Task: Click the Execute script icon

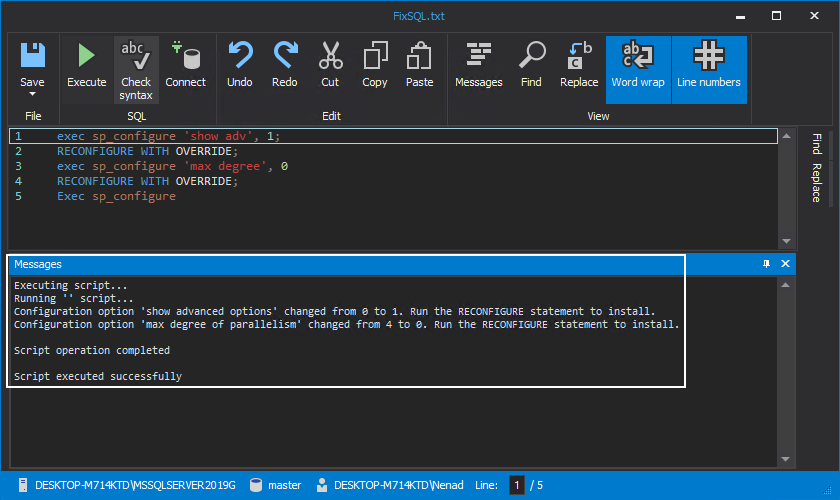Action: click(x=86, y=66)
